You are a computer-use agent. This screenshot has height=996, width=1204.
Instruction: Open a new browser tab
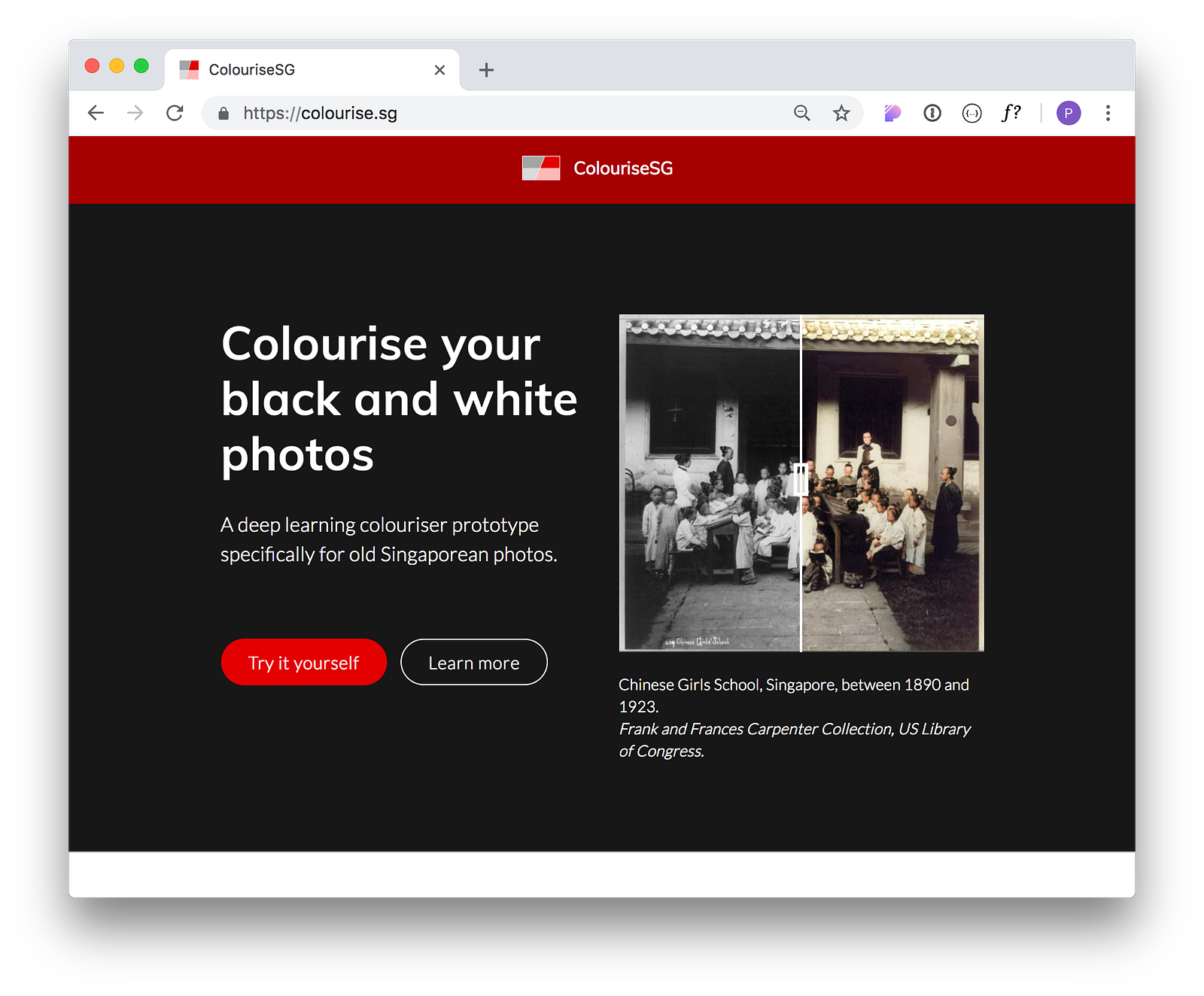click(487, 70)
